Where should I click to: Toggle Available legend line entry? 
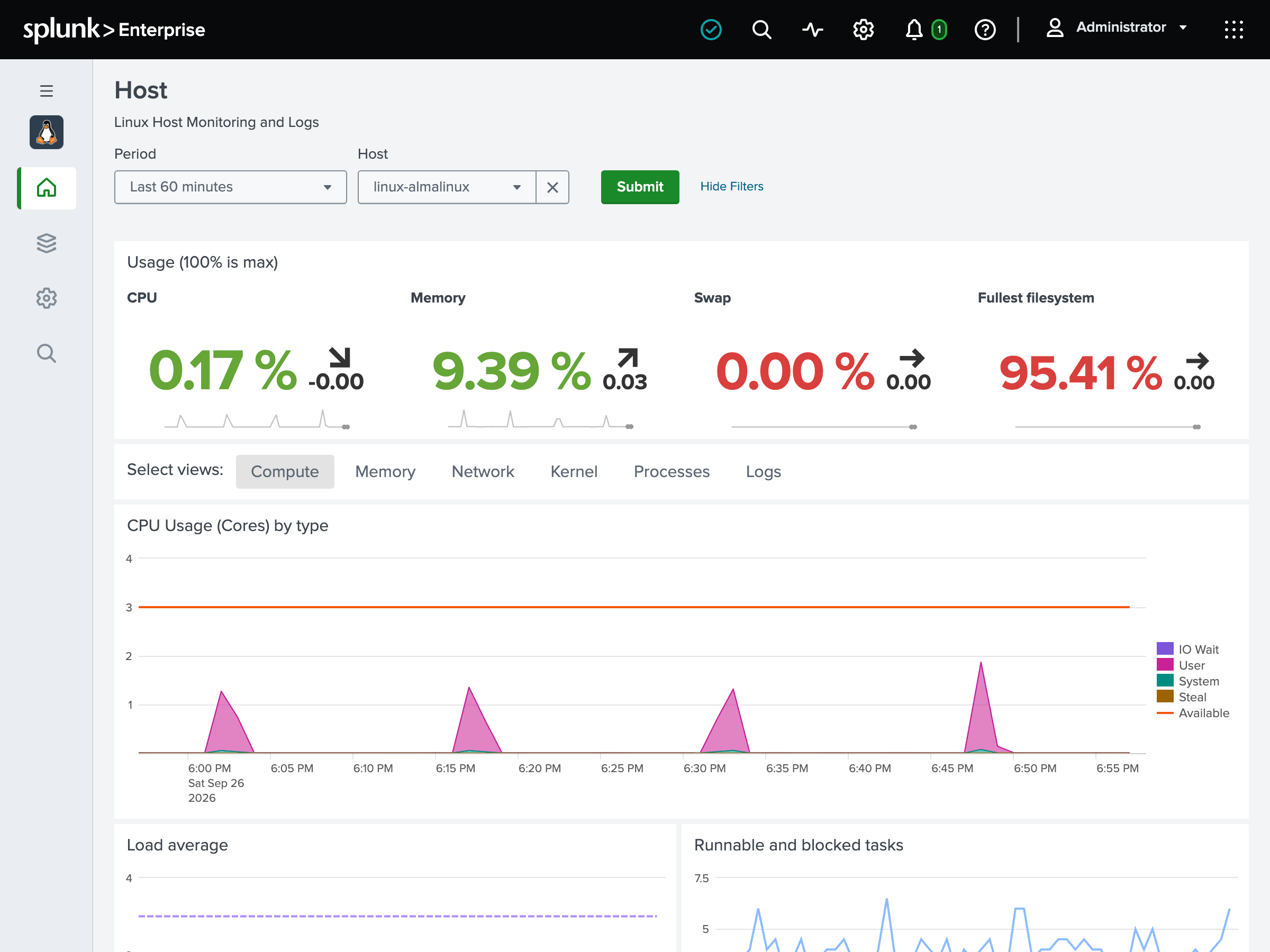point(1193,713)
